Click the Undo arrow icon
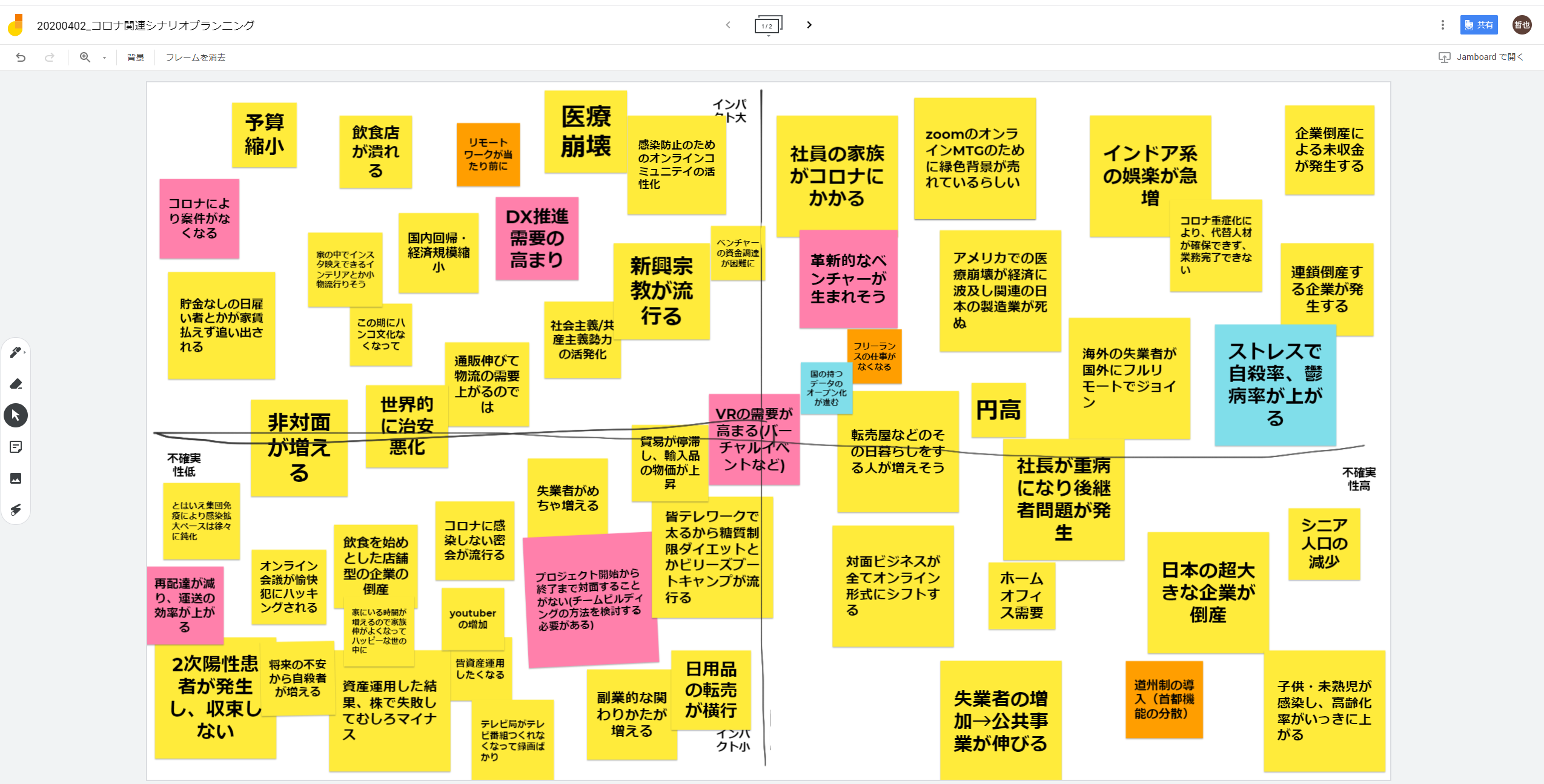Image resolution: width=1544 pixels, height=784 pixels. [21, 58]
